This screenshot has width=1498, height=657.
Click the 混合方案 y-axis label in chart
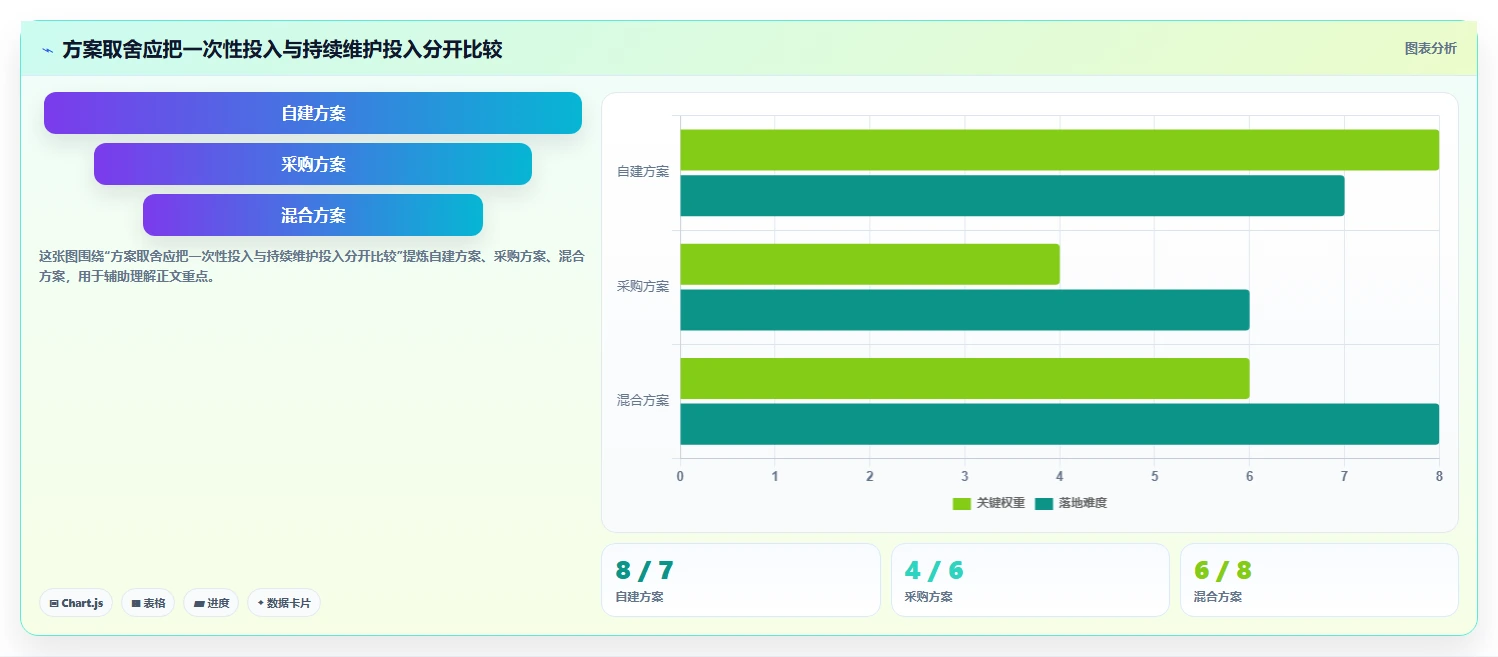[x=643, y=400]
